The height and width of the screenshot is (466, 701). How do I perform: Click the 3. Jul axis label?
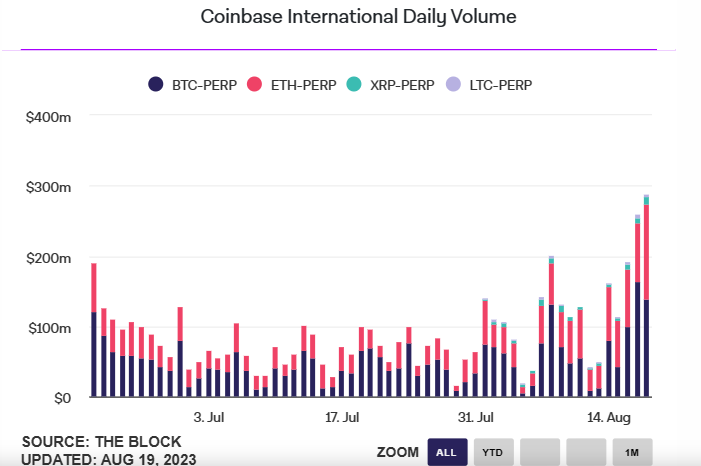209,417
